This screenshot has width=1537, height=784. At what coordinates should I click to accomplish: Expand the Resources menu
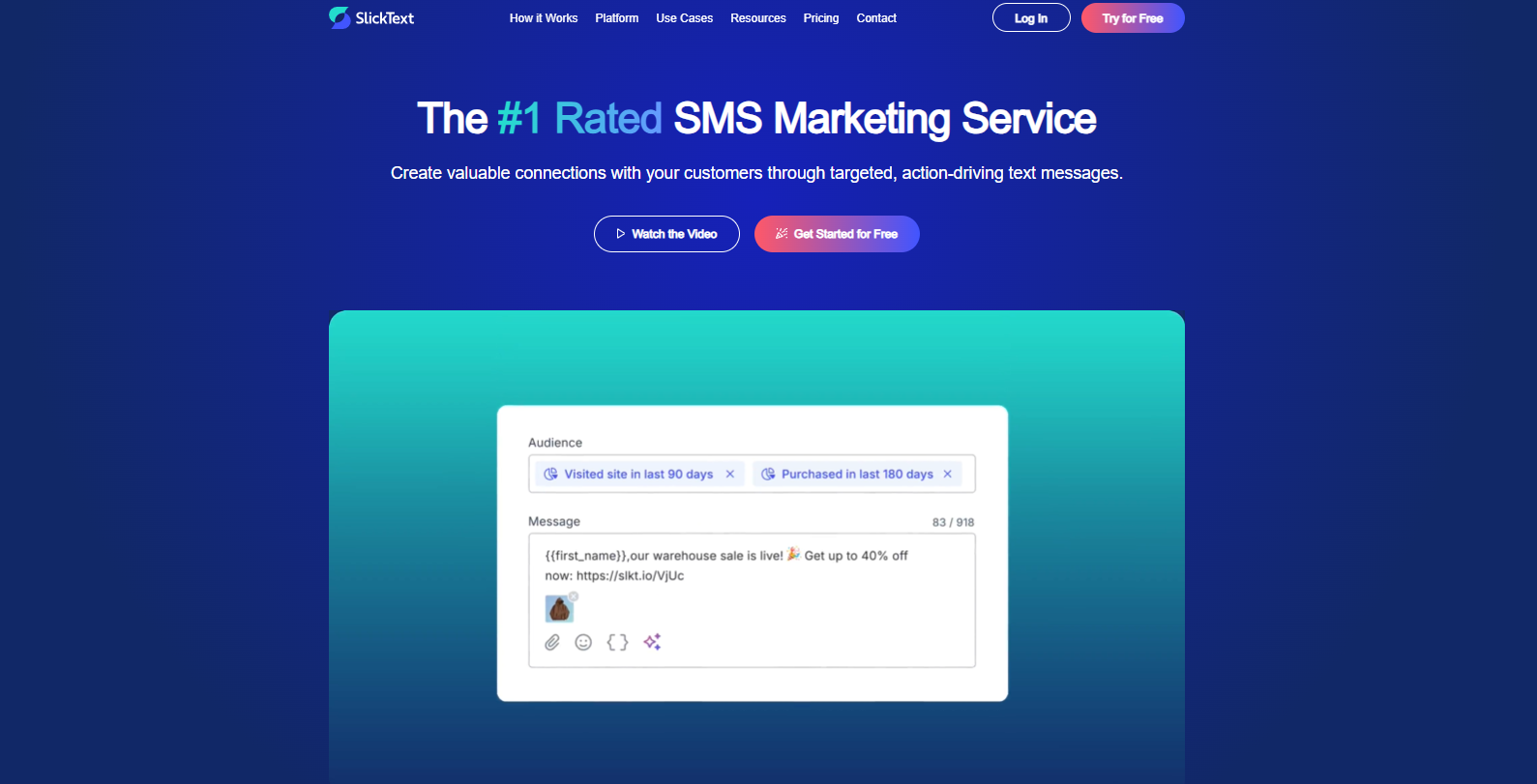pos(758,18)
